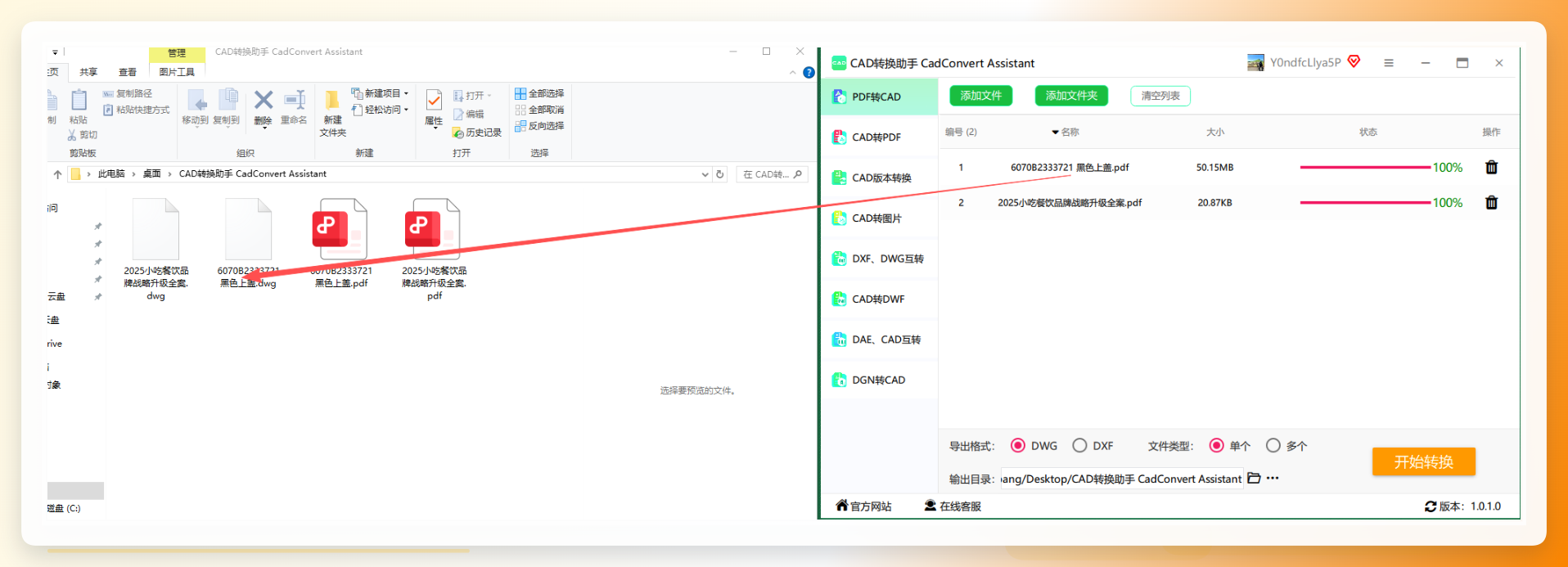This screenshot has width=1568, height=567.
Task: Click 全部取消 select none in Explorer
Action: (539, 110)
